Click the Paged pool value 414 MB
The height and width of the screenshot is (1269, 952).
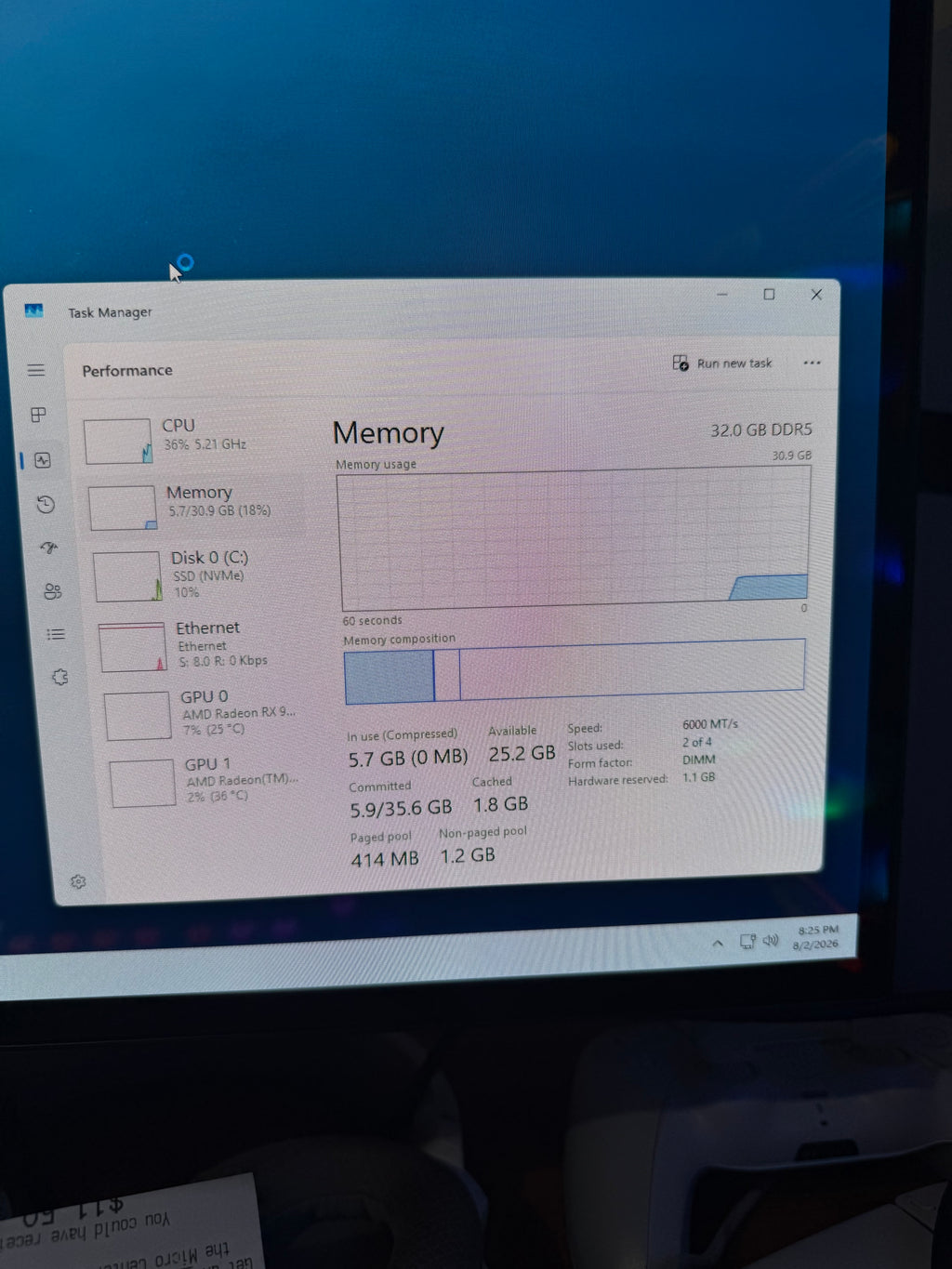(x=385, y=860)
